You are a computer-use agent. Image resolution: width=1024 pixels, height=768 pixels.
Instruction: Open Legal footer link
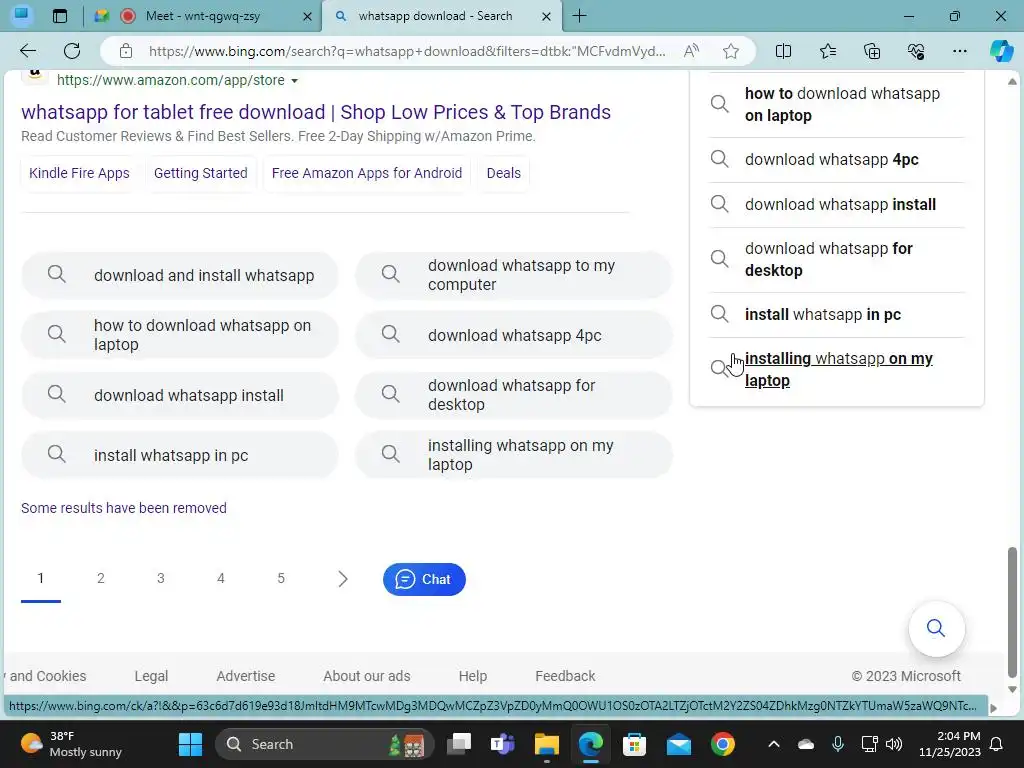(x=151, y=676)
